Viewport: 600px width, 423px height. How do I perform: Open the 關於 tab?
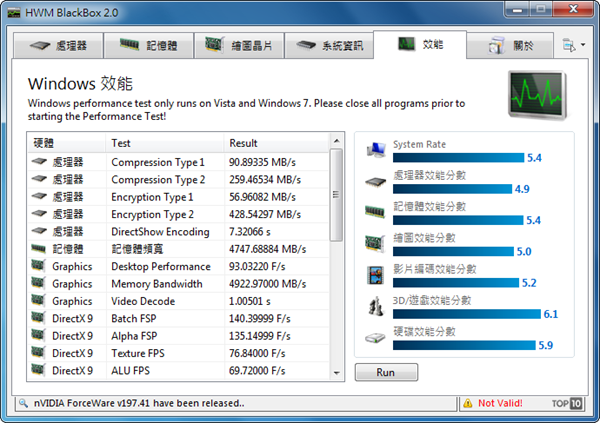tap(510, 46)
